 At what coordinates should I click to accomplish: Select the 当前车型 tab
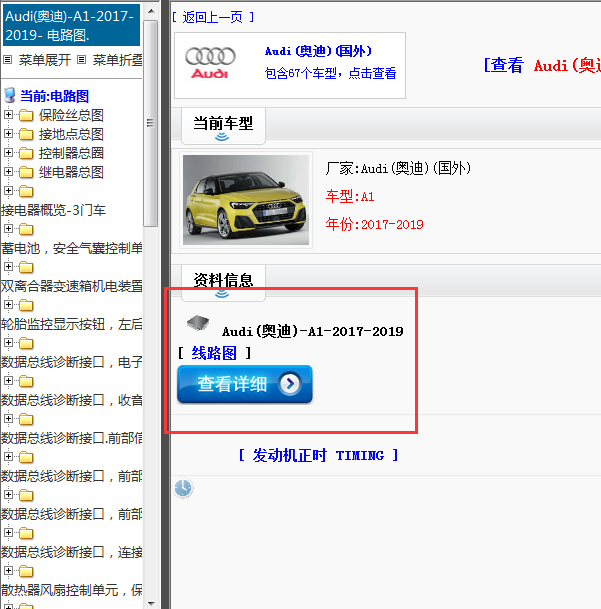(x=223, y=126)
